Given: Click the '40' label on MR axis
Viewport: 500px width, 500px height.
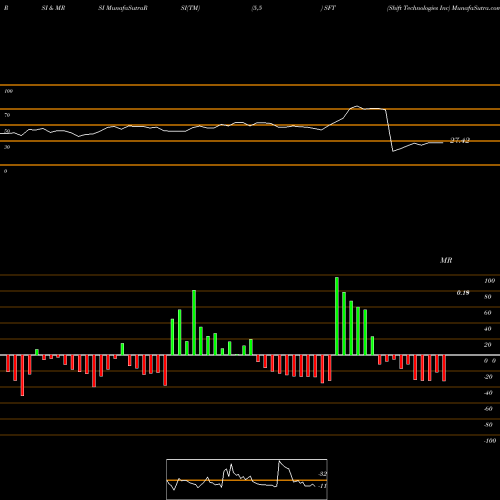Looking at the screenshot, I should (x=488, y=329).
